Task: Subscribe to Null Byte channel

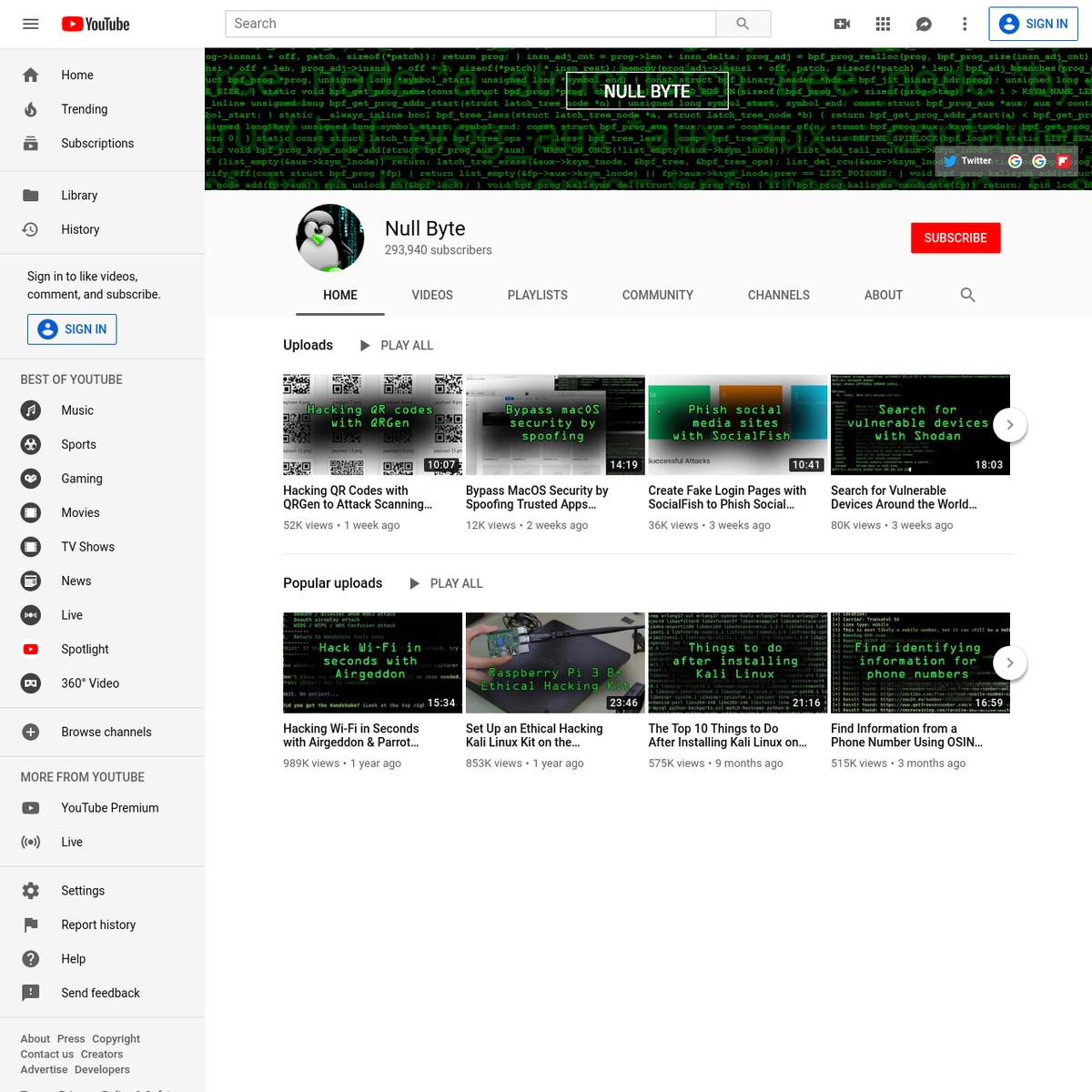Action: click(955, 238)
